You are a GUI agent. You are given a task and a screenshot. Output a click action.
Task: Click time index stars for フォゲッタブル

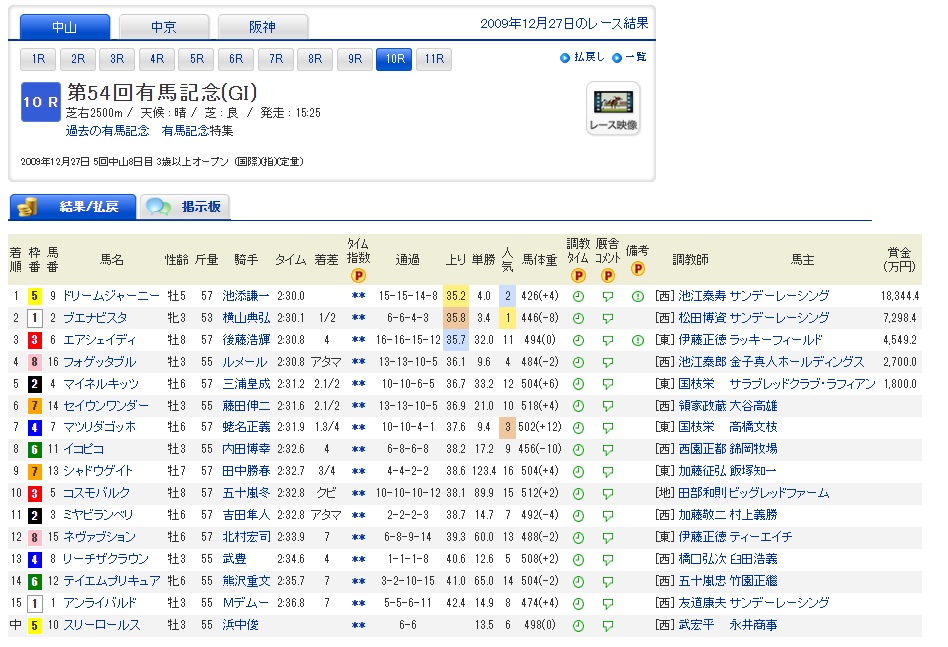(358, 362)
